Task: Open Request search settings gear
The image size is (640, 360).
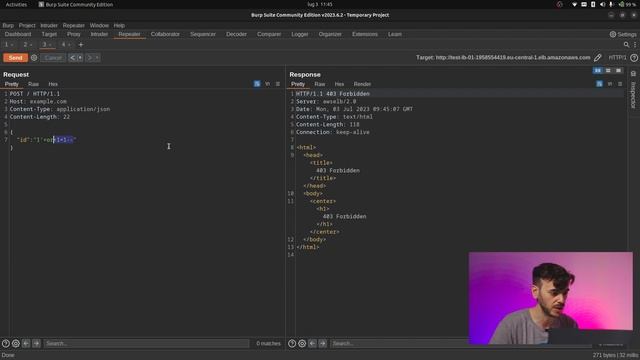Action: click(x=16, y=344)
